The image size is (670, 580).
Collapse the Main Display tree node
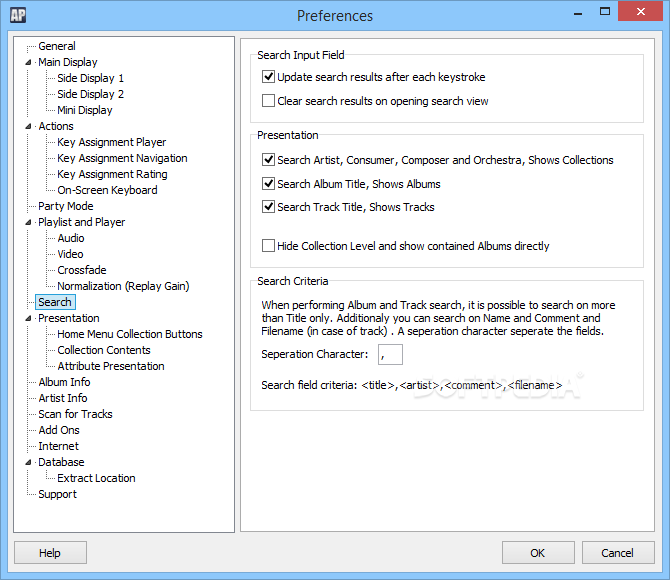click(28, 62)
